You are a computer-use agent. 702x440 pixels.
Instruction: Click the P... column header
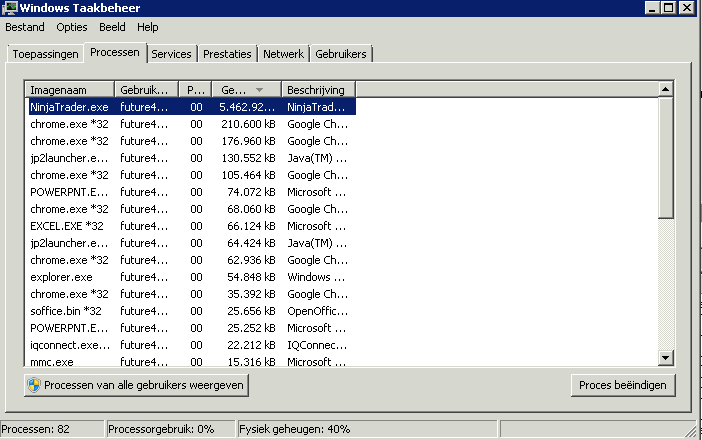coord(195,90)
